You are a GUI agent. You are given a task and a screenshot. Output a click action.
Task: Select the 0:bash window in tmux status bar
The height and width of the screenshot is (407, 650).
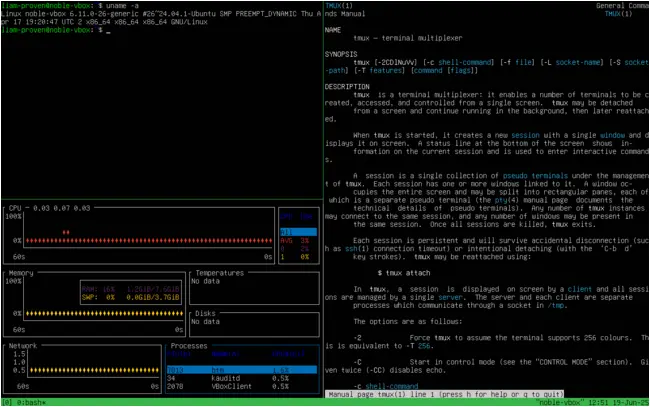[31, 402]
